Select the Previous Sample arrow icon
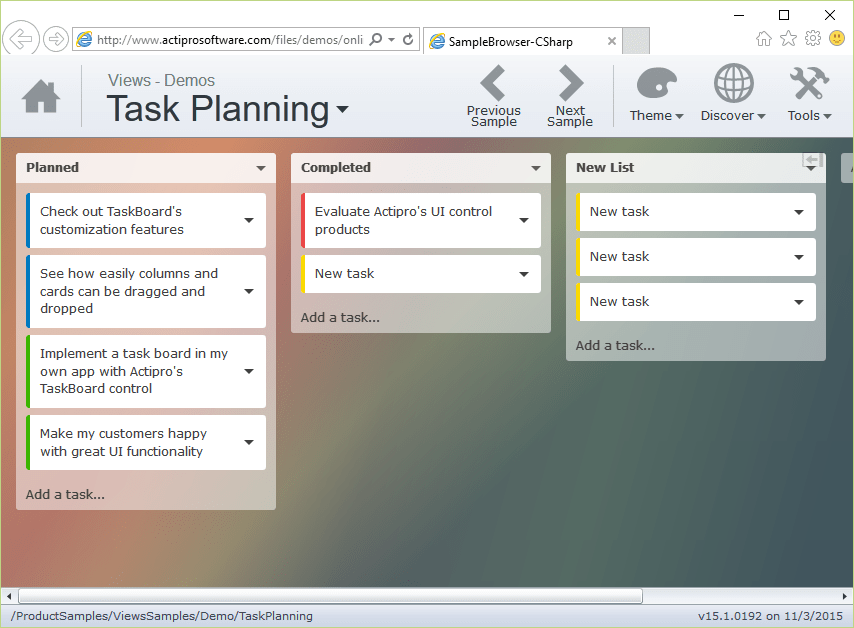The image size is (854, 628). pos(494,82)
